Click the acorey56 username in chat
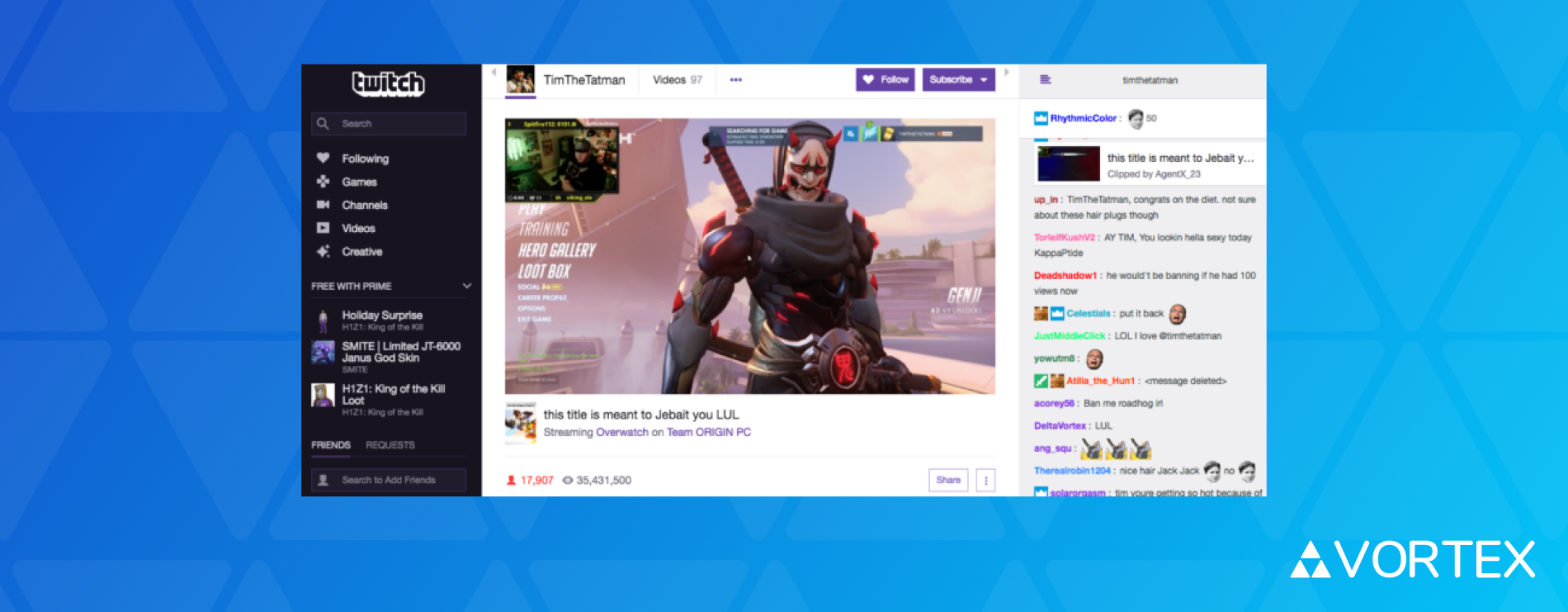 pyautogui.click(x=1055, y=403)
